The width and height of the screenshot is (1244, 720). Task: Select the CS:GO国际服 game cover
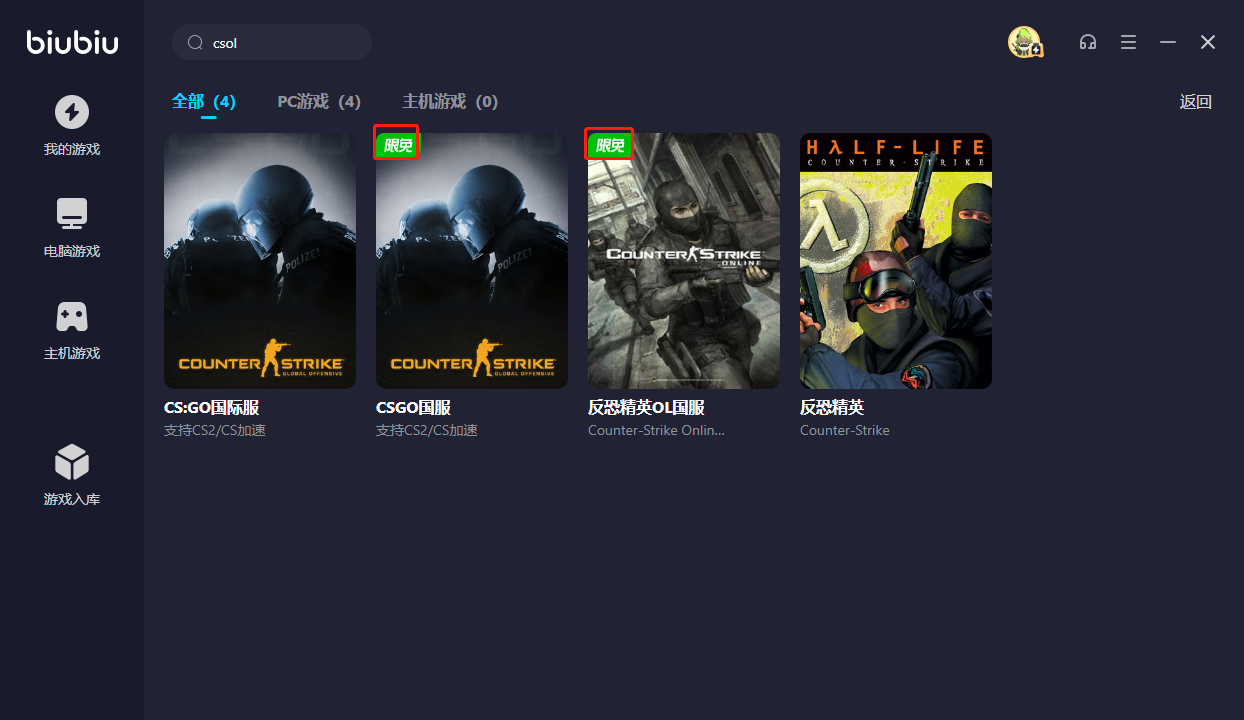click(260, 261)
